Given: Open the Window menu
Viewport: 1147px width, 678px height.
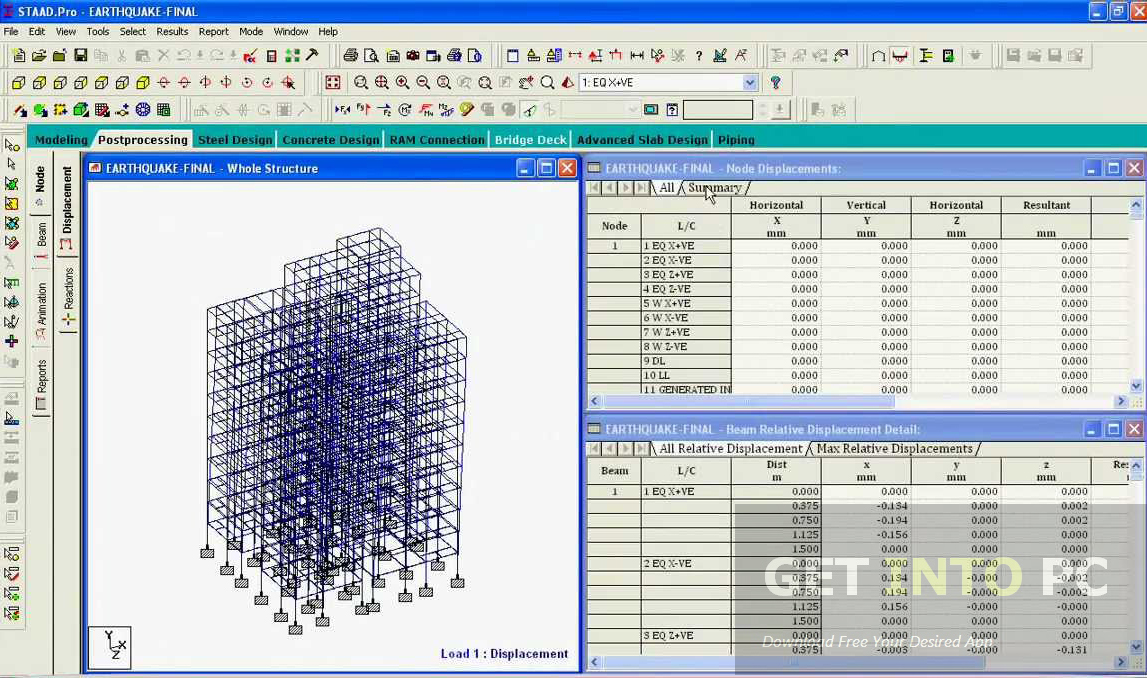Looking at the screenshot, I should coord(290,31).
